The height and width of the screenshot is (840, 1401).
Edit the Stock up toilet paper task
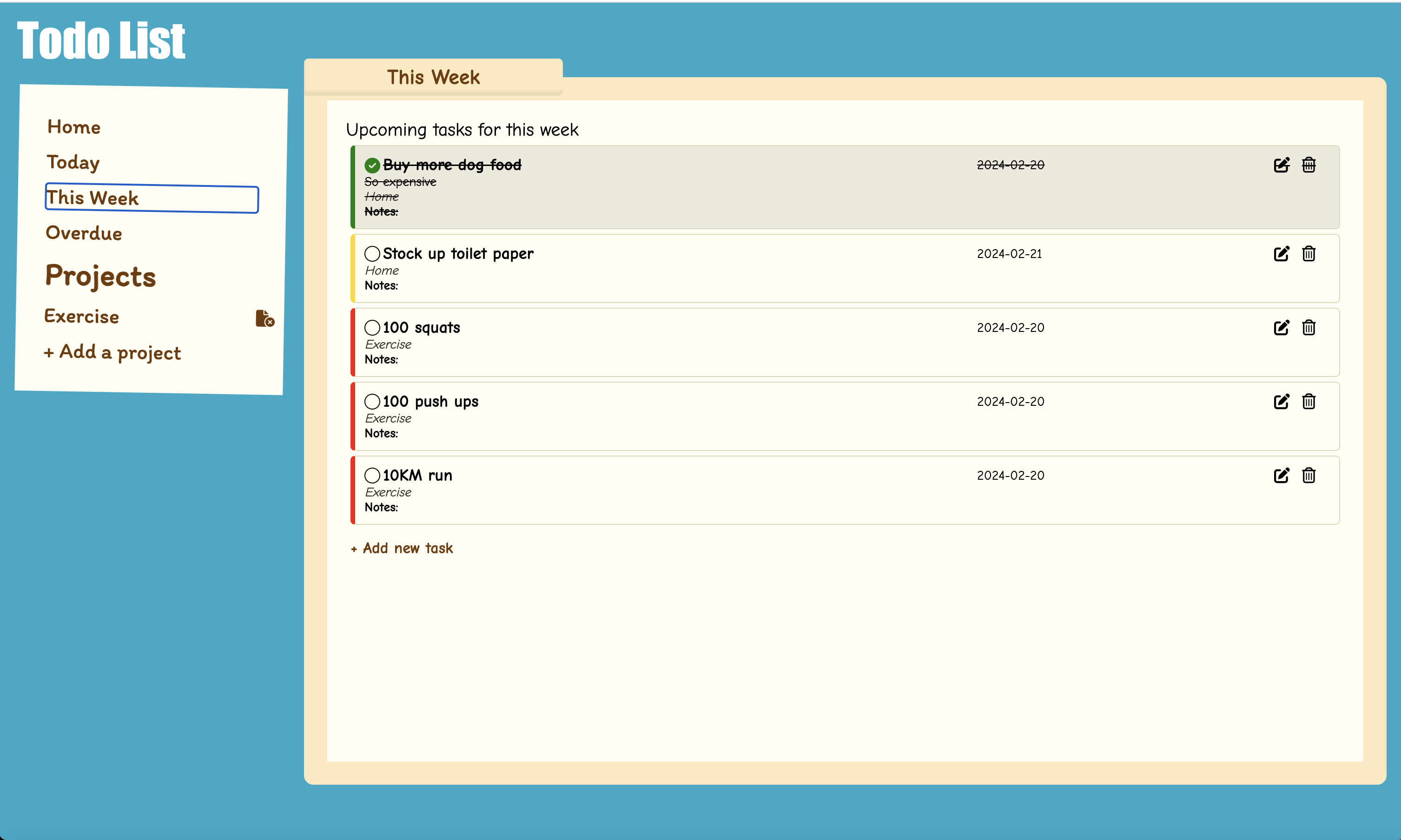tap(1281, 254)
